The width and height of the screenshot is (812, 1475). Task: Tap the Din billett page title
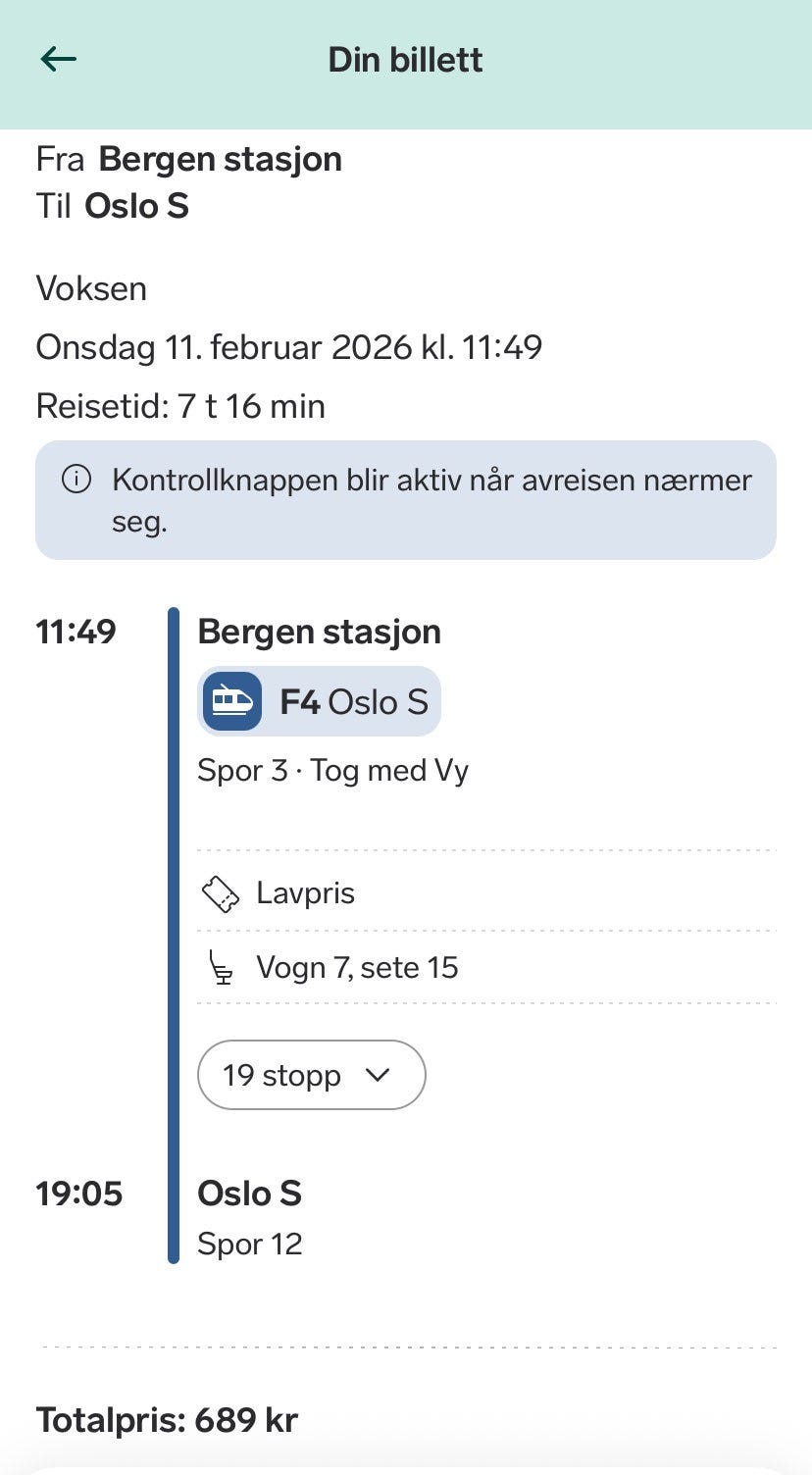[x=405, y=60]
